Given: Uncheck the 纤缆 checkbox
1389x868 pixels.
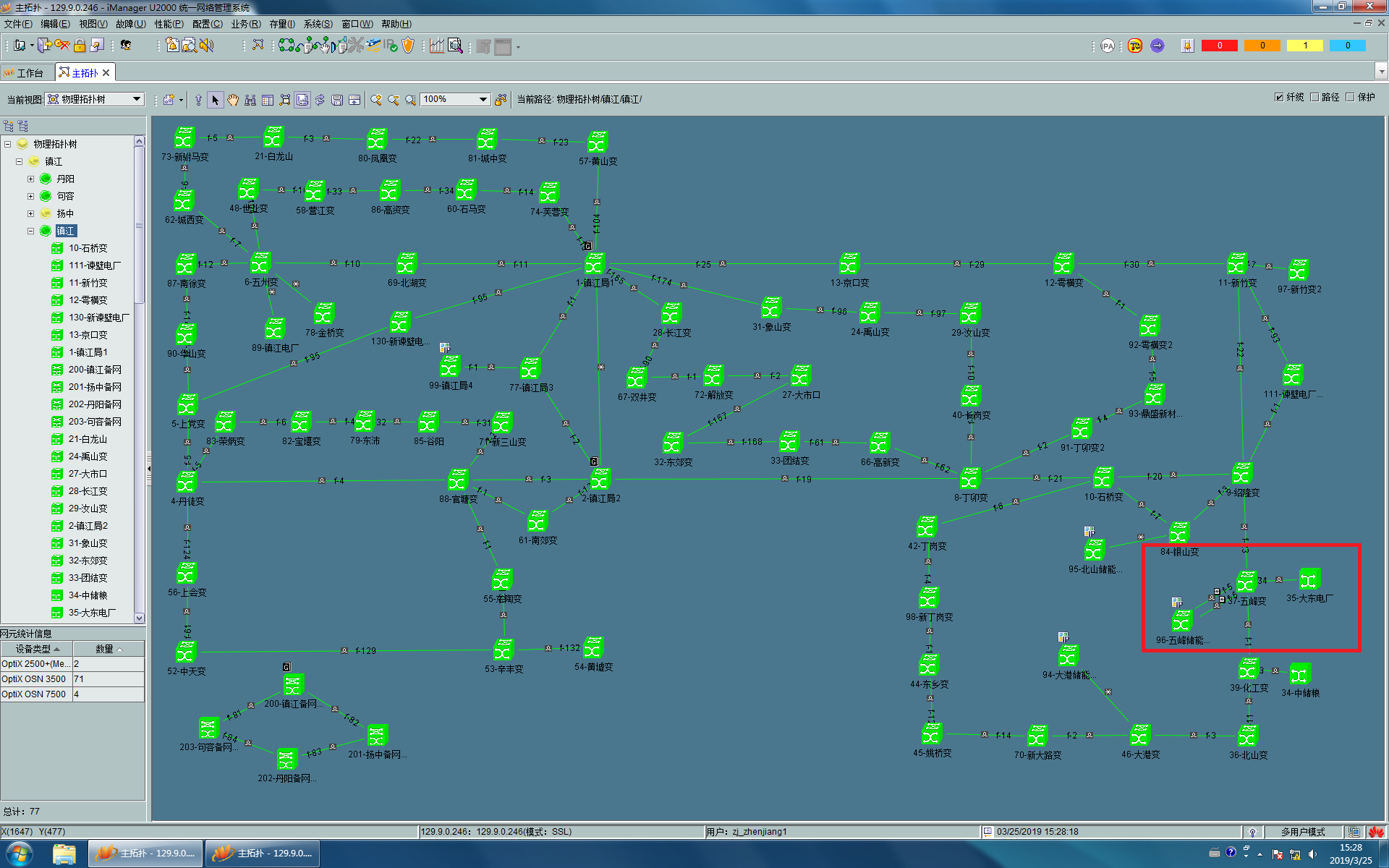Looking at the screenshot, I should tap(1279, 97).
